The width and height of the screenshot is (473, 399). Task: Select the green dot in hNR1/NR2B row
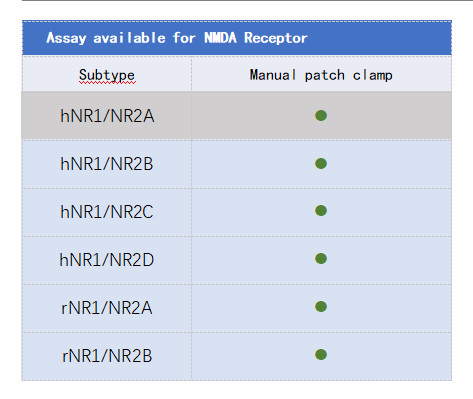click(321, 163)
